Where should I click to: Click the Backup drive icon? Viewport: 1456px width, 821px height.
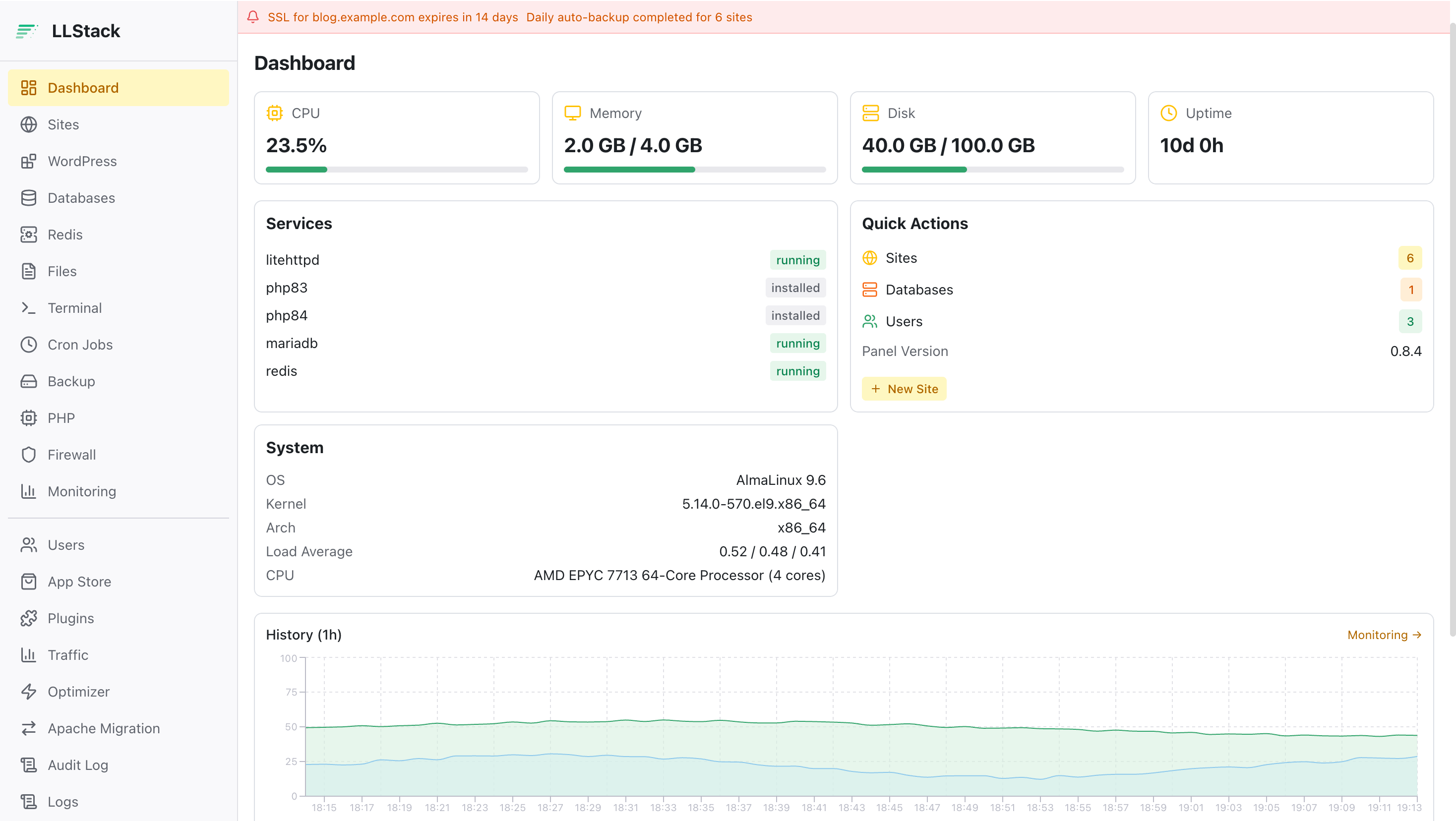(28, 381)
